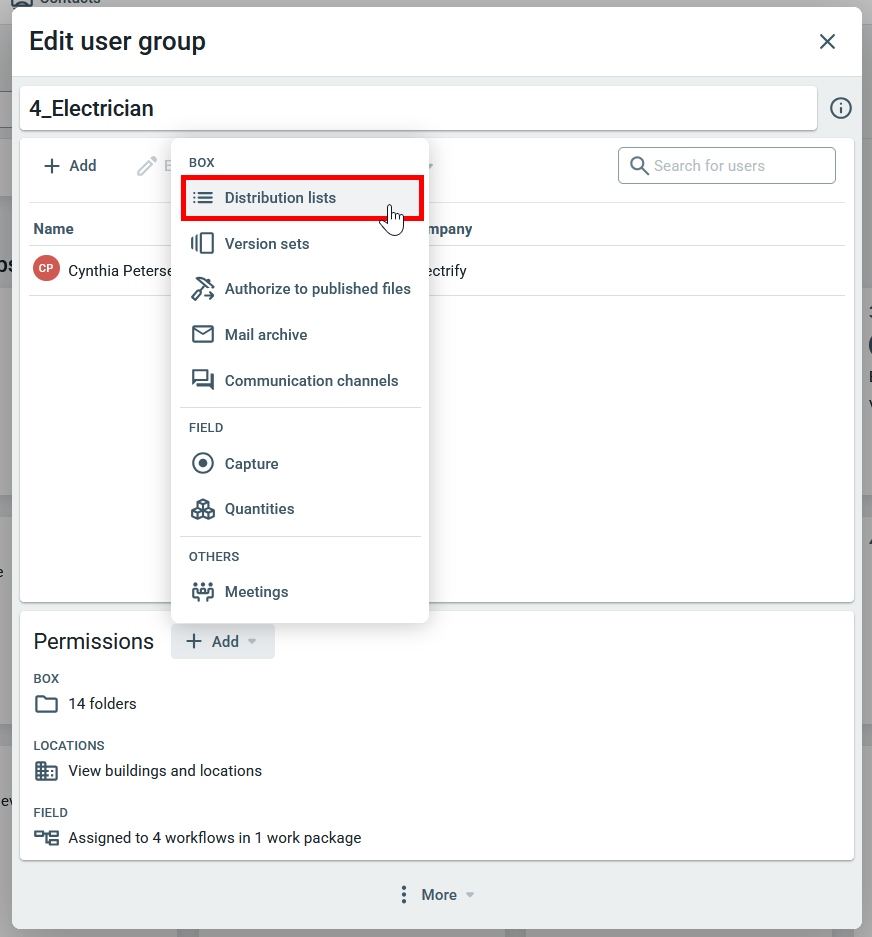This screenshot has width=872, height=937.
Task: Click the Cynthia Petersen CP avatar
Action: pos(46,269)
